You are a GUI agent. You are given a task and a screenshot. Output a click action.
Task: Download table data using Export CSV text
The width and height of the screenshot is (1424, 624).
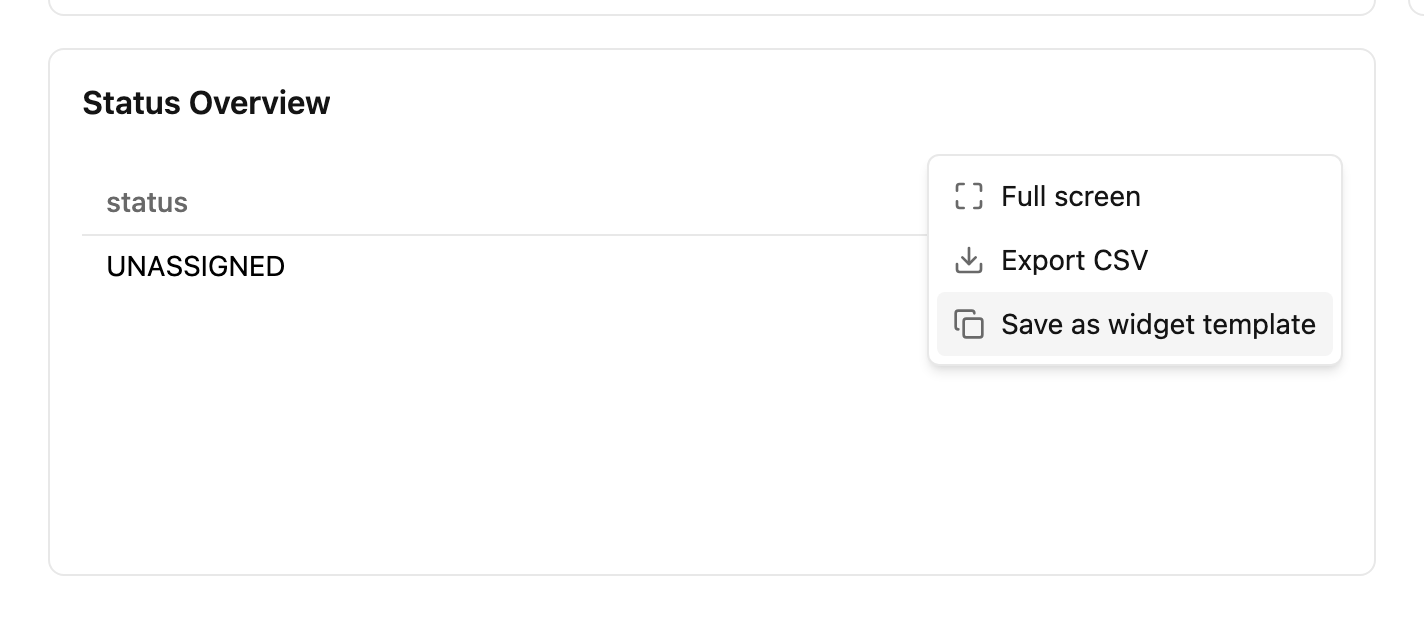tap(1075, 260)
